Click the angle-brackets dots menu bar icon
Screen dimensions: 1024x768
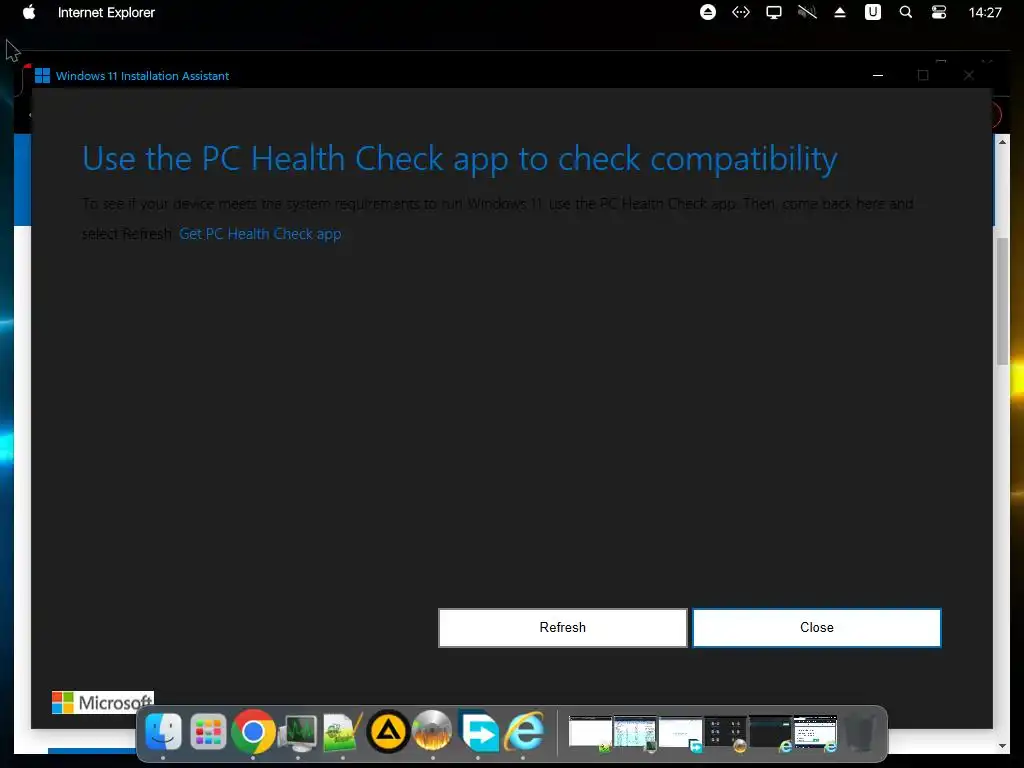(741, 12)
